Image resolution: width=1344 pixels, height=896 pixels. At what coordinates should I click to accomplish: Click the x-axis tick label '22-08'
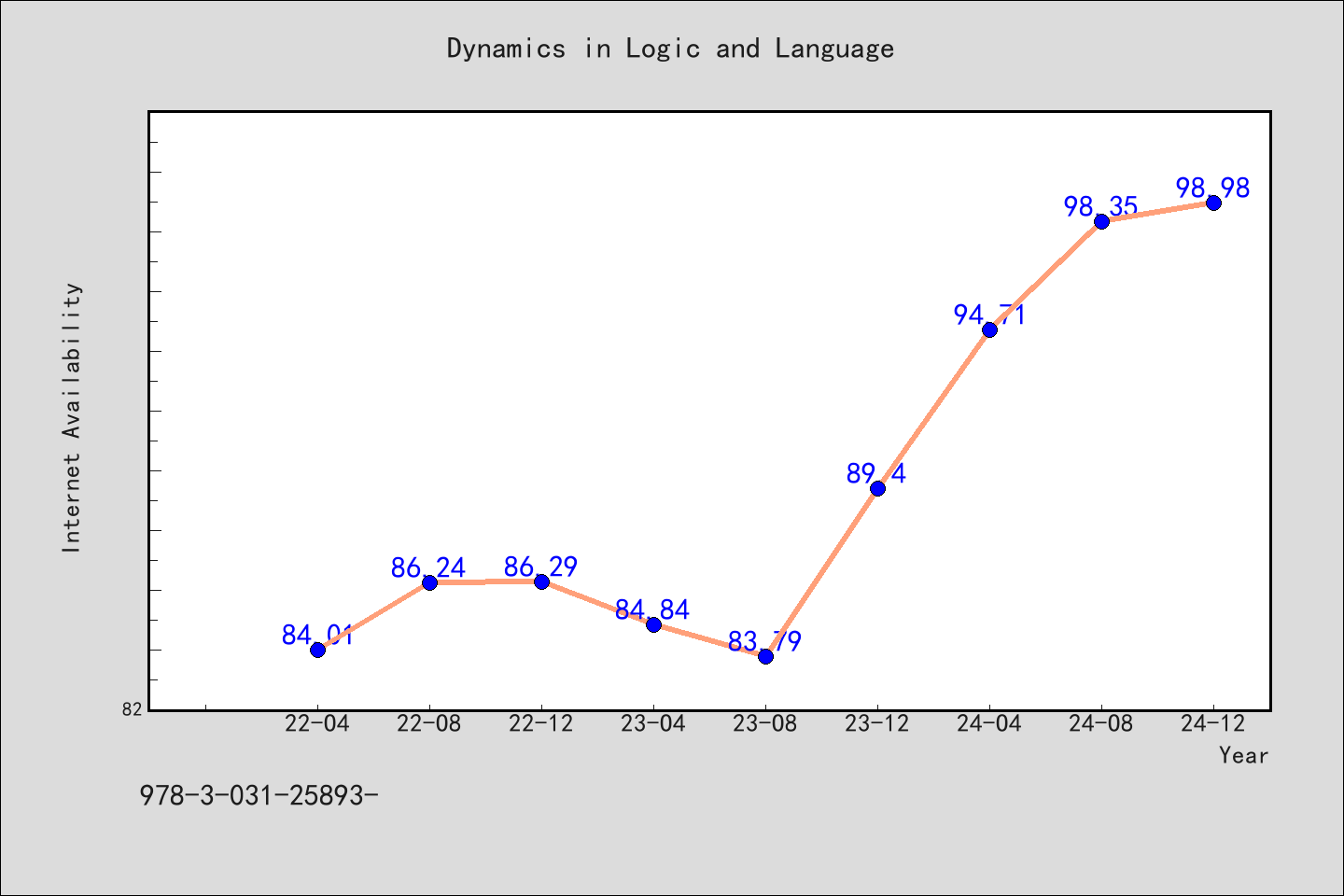click(x=429, y=723)
